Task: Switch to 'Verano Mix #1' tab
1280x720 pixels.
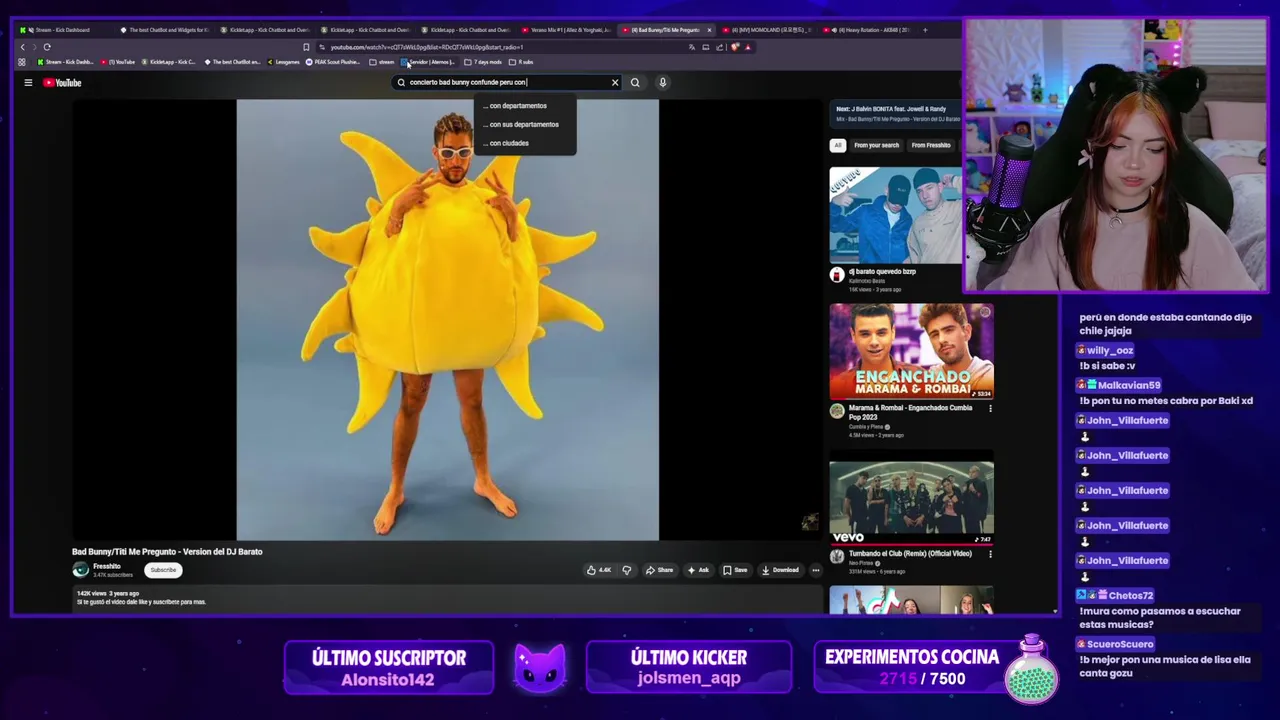Action: (x=565, y=30)
